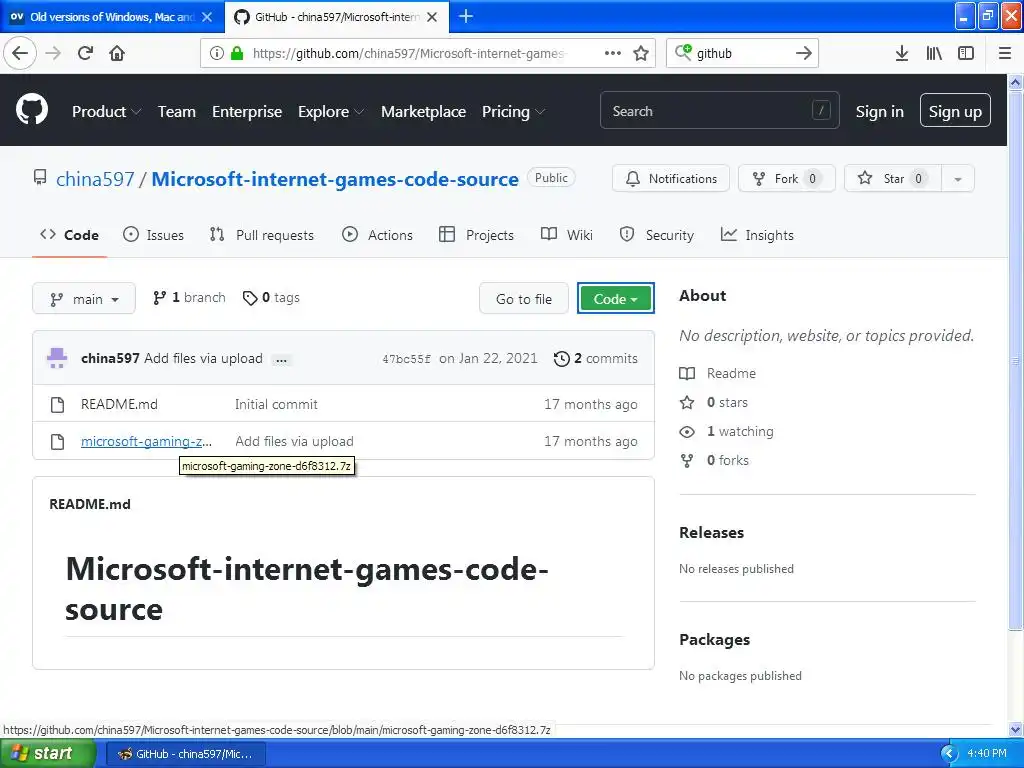Viewport: 1024px width, 768px height.
Task: Open star lists dropdown arrow
Action: pos(958,179)
